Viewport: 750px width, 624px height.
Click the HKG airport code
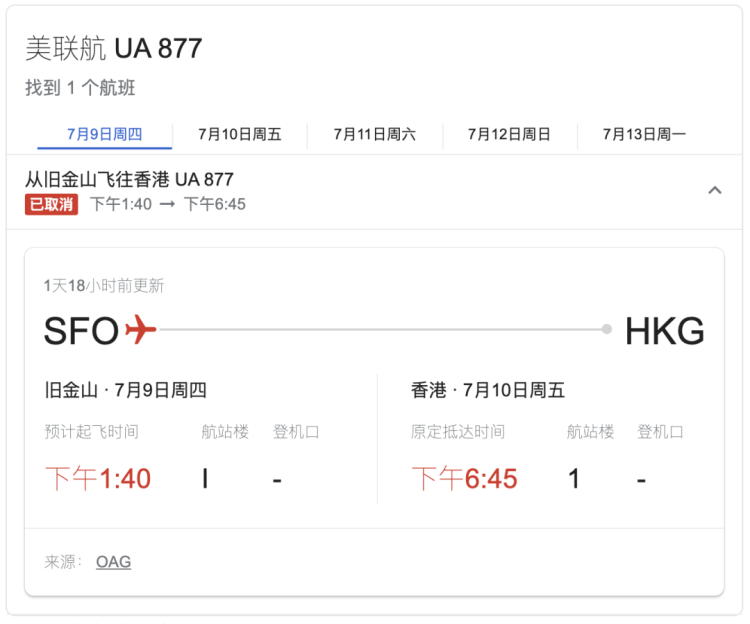point(665,331)
